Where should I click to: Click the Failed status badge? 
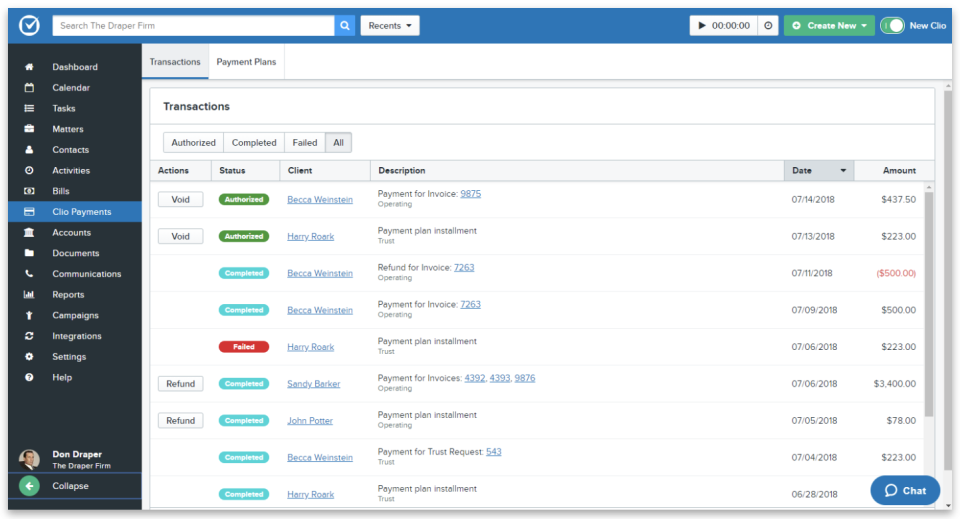244,347
